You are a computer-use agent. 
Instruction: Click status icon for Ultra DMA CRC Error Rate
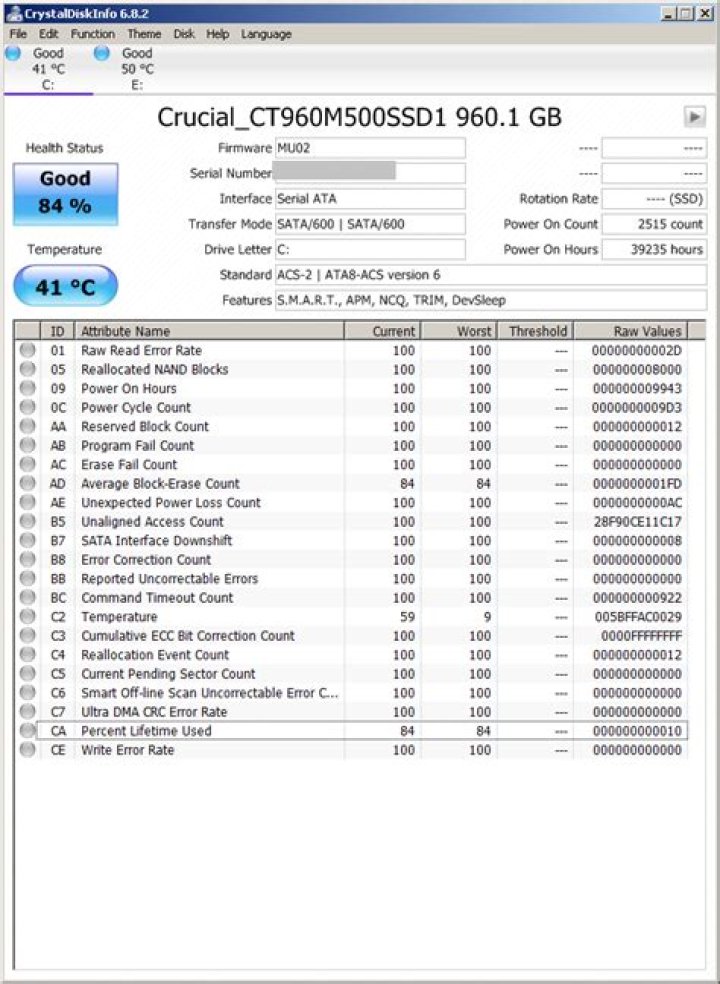tap(27, 712)
